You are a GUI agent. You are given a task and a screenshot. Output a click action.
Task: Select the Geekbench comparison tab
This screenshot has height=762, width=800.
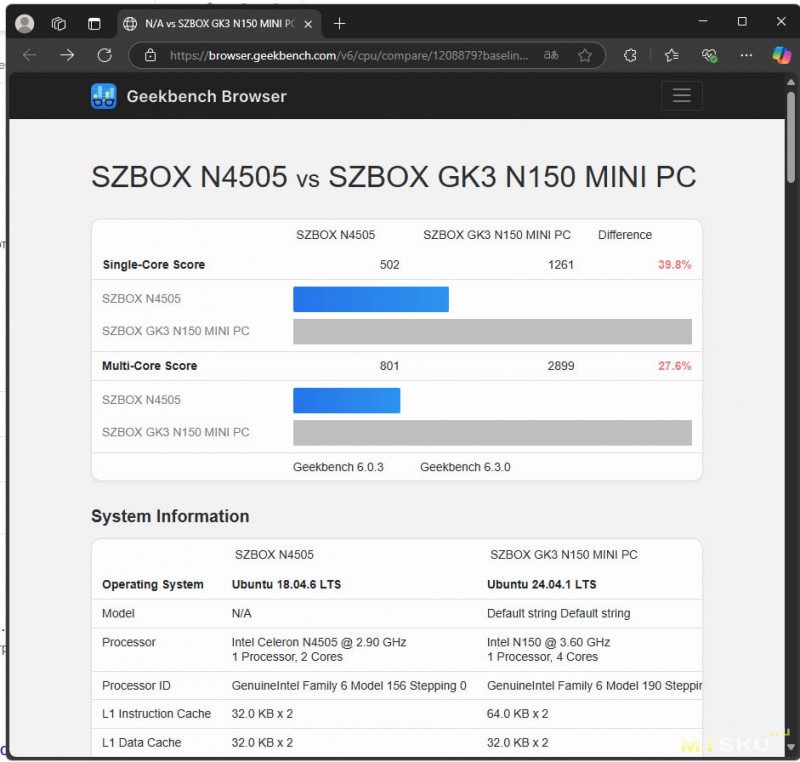(x=218, y=23)
